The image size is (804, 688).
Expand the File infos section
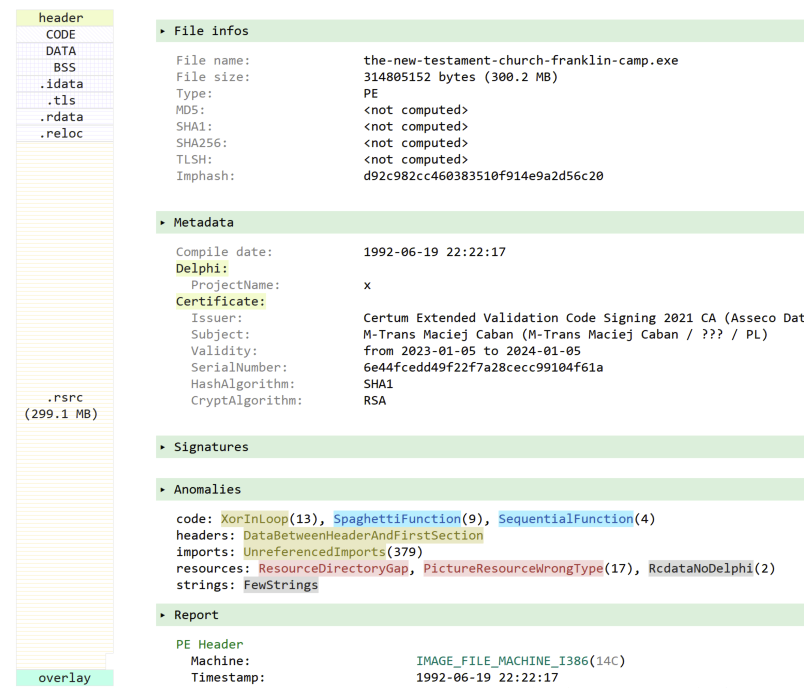click(199, 30)
